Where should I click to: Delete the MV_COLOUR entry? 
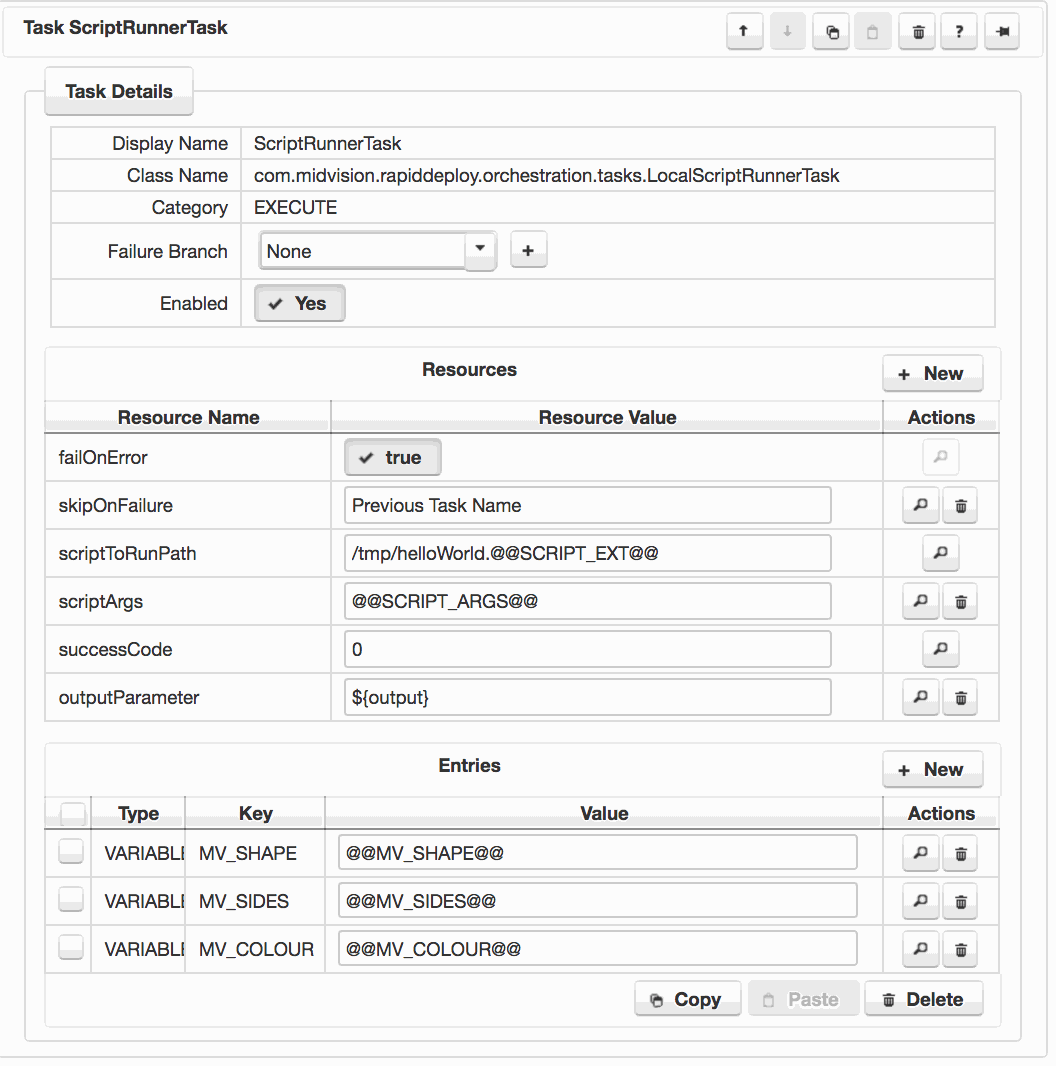960,949
